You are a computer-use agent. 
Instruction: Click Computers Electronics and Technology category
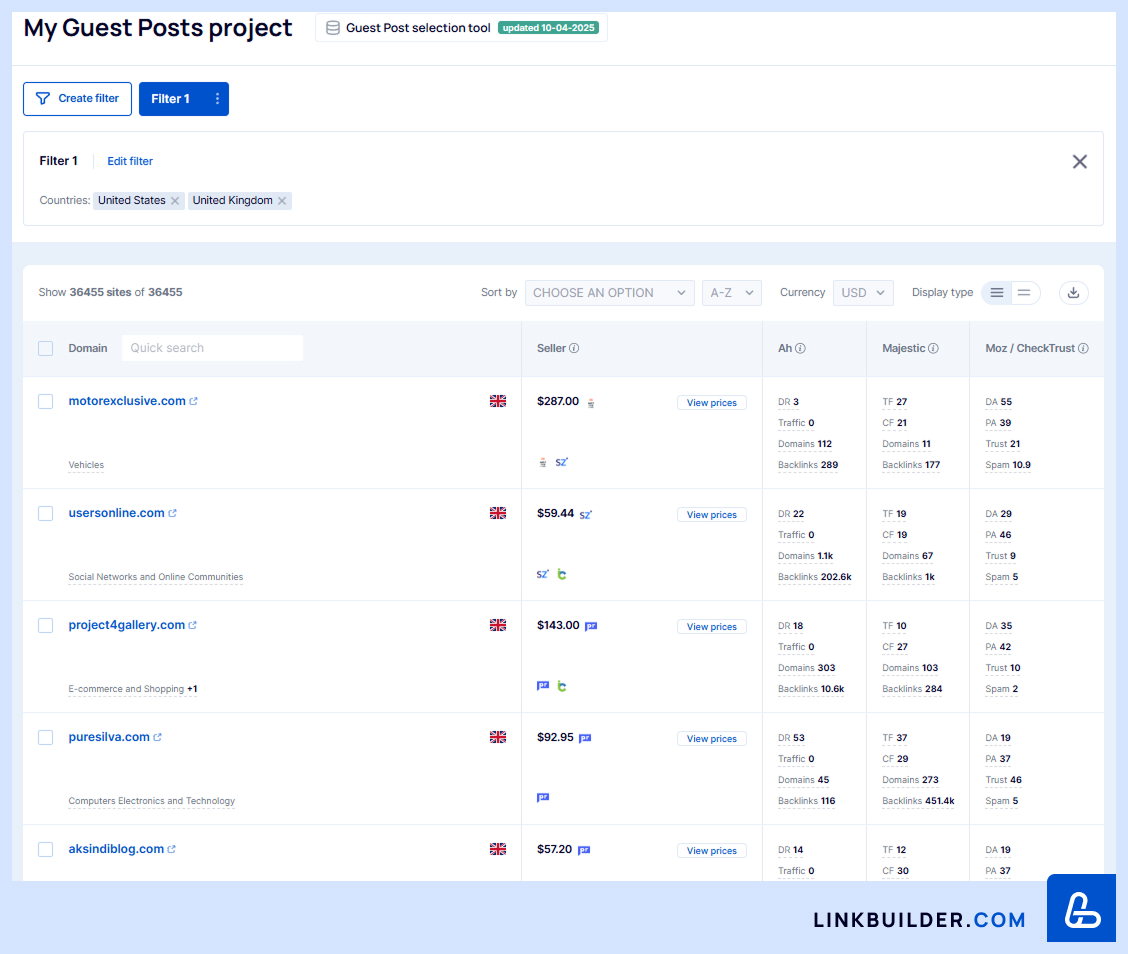(x=152, y=801)
